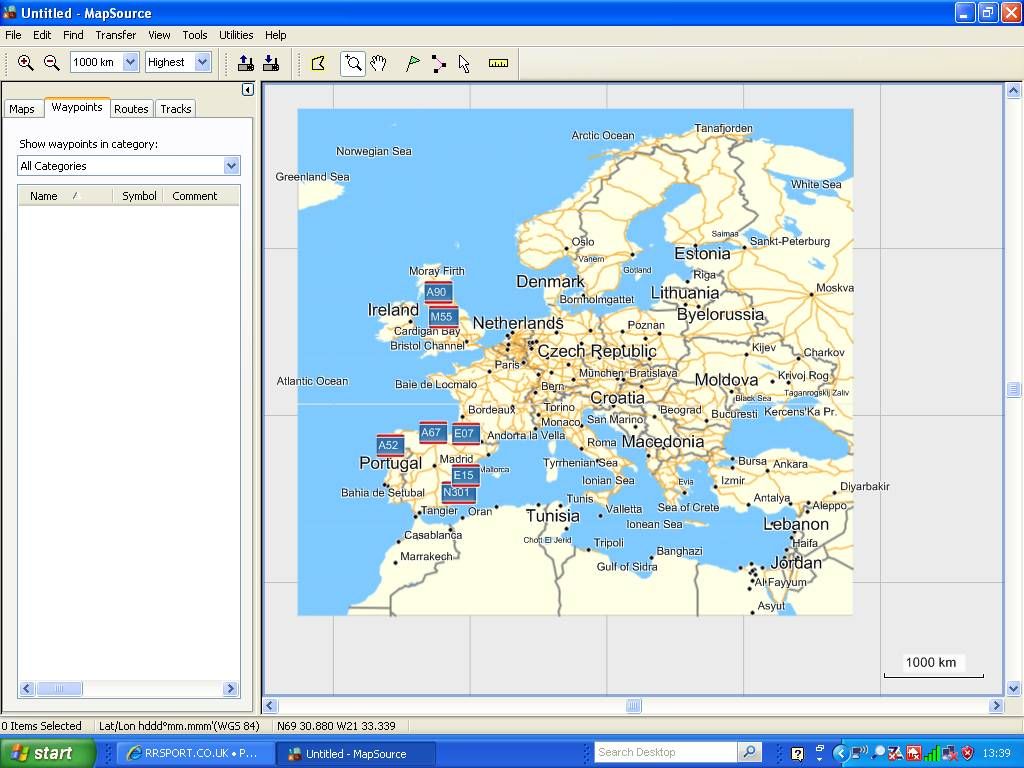This screenshot has width=1024, height=768.
Task: Click map scroll down arrow
Action: (x=1014, y=688)
